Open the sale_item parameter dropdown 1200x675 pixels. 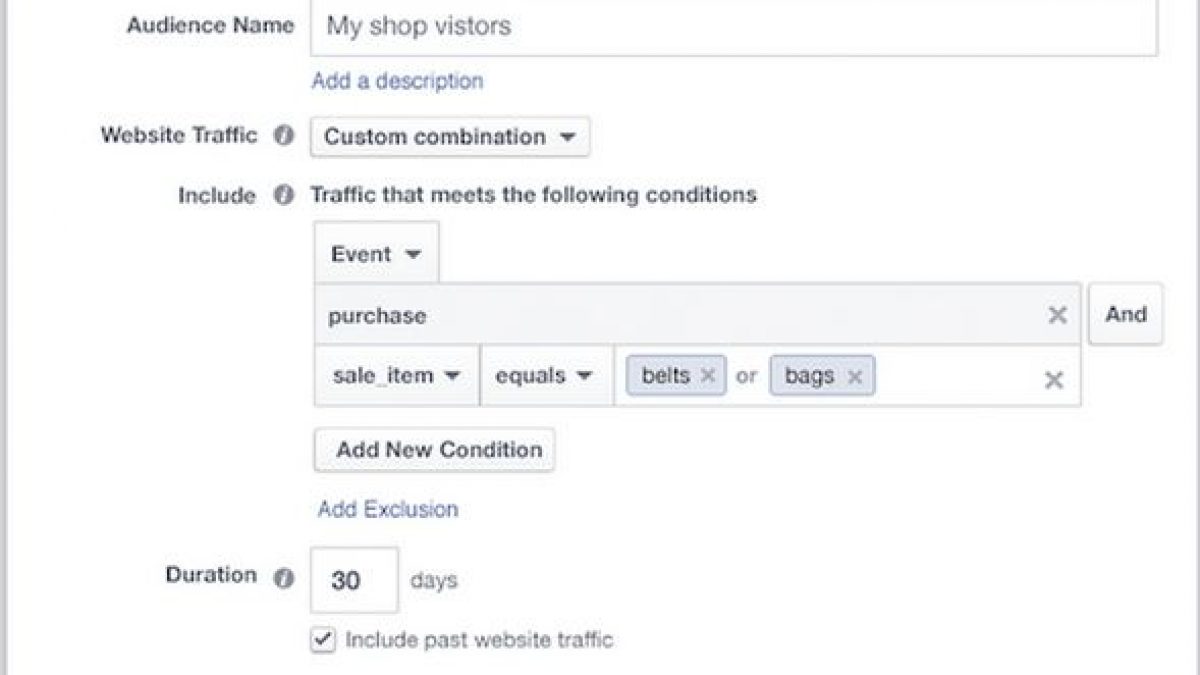coord(397,376)
